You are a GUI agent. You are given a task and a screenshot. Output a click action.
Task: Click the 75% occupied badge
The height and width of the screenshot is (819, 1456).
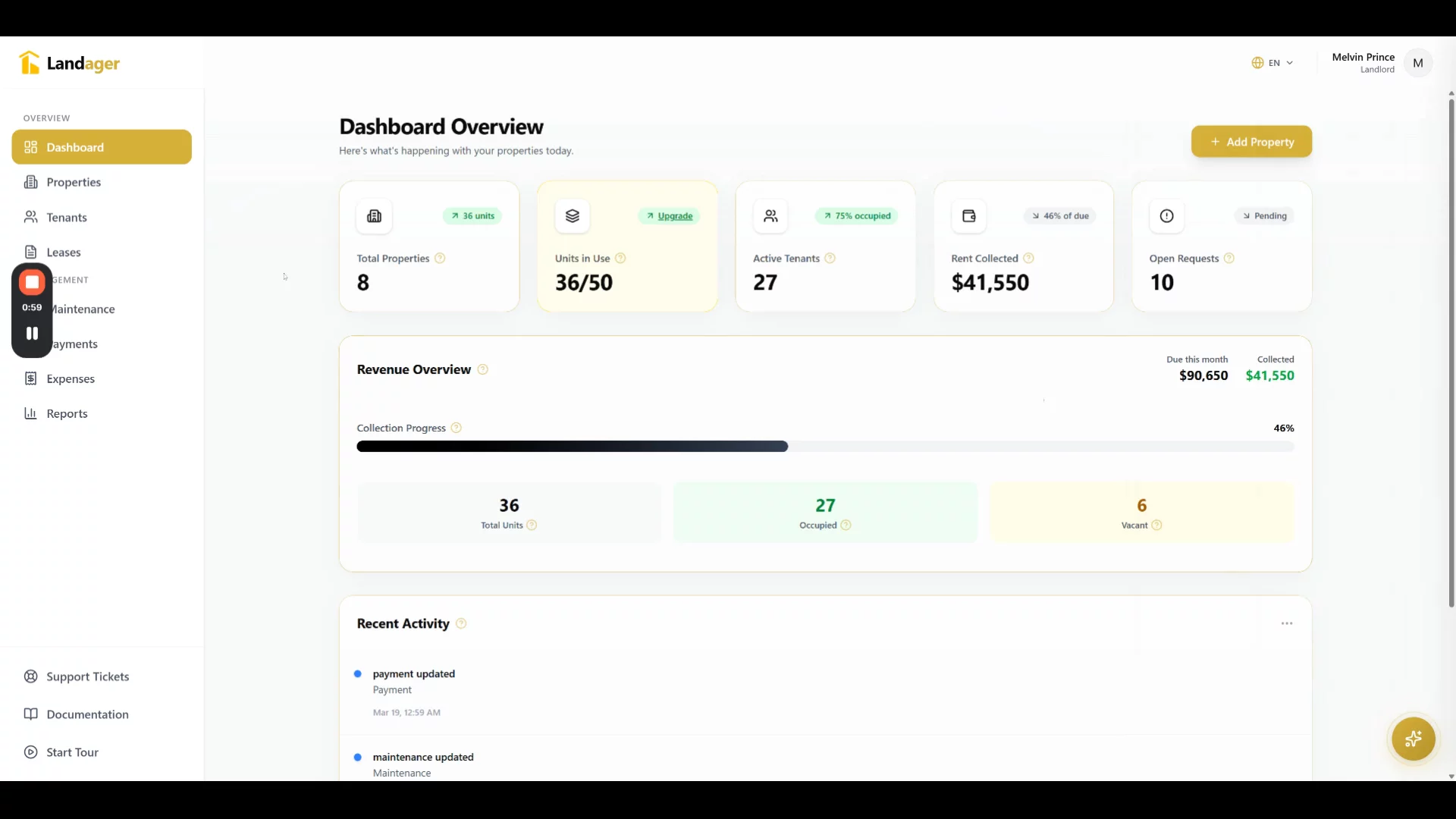[857, 216]
